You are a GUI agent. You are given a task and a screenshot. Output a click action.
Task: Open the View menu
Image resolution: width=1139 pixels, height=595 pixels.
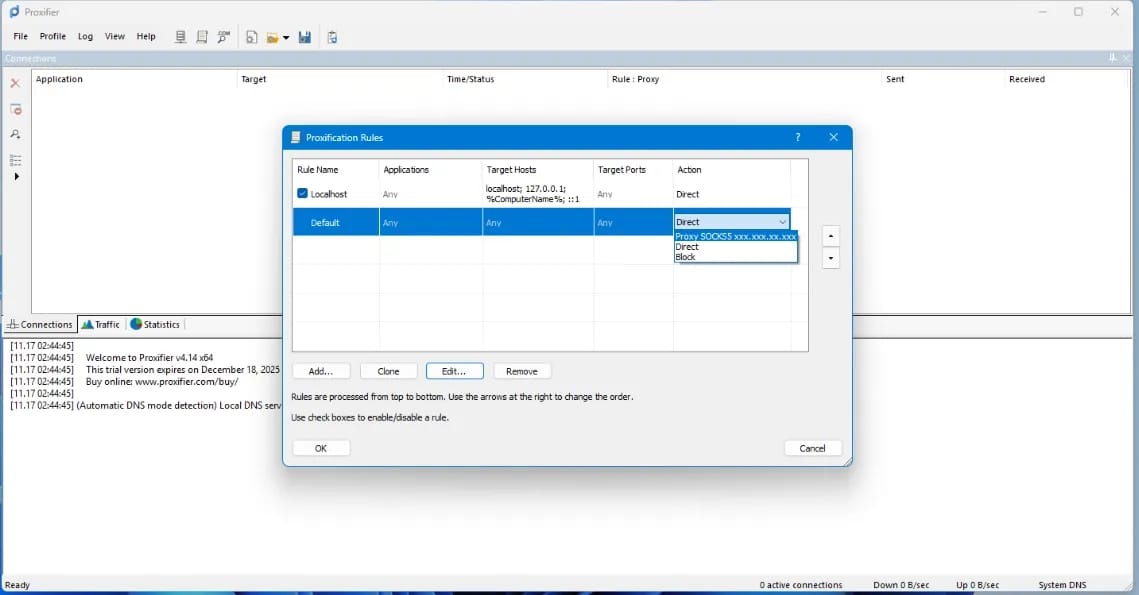[115, 36]
